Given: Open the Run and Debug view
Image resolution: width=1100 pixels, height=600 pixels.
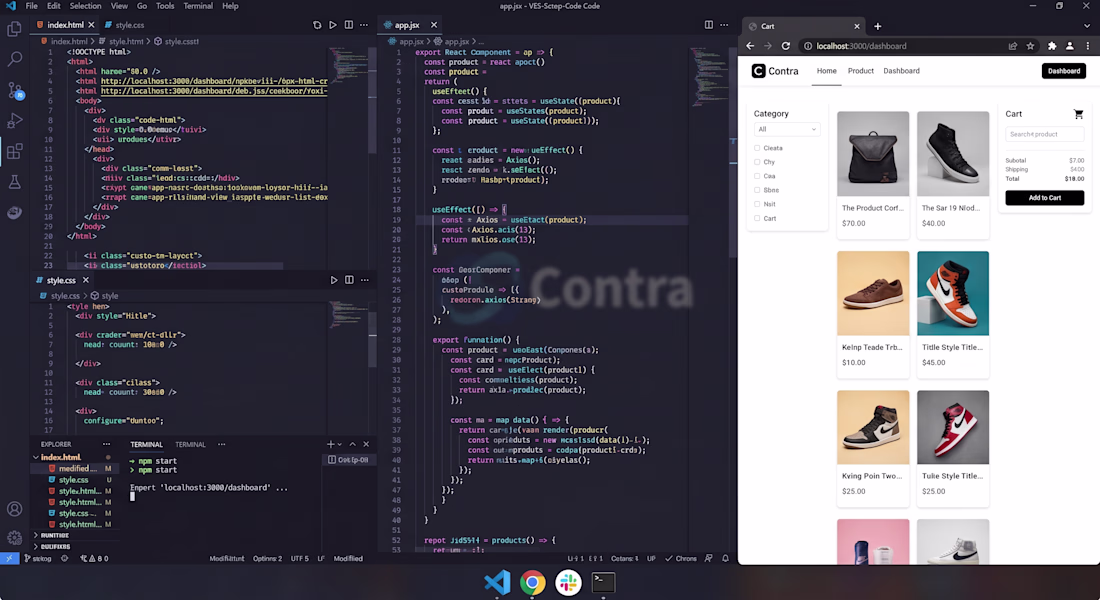Looking at the screenshot, I should 14,121.
